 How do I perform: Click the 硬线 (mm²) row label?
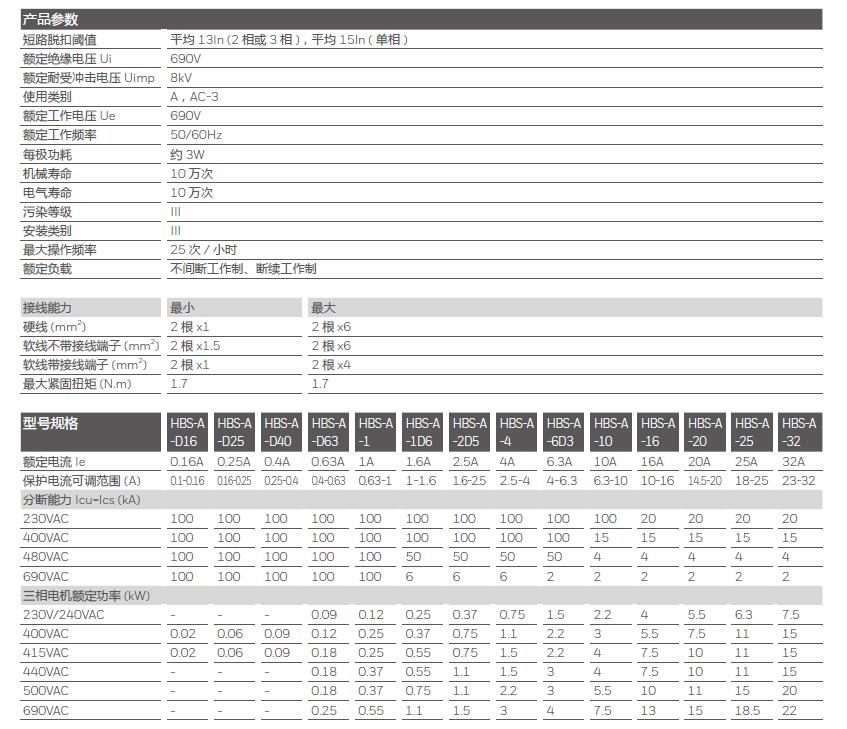click(x=54, y=327)
